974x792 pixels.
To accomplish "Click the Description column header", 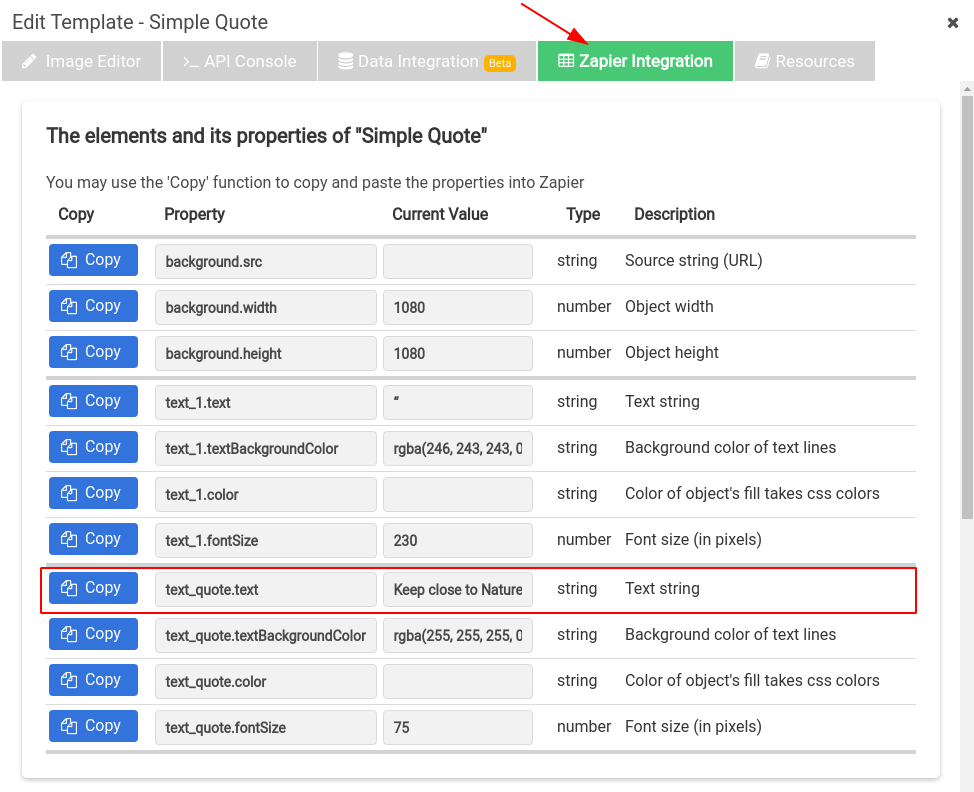I will 675,214.
